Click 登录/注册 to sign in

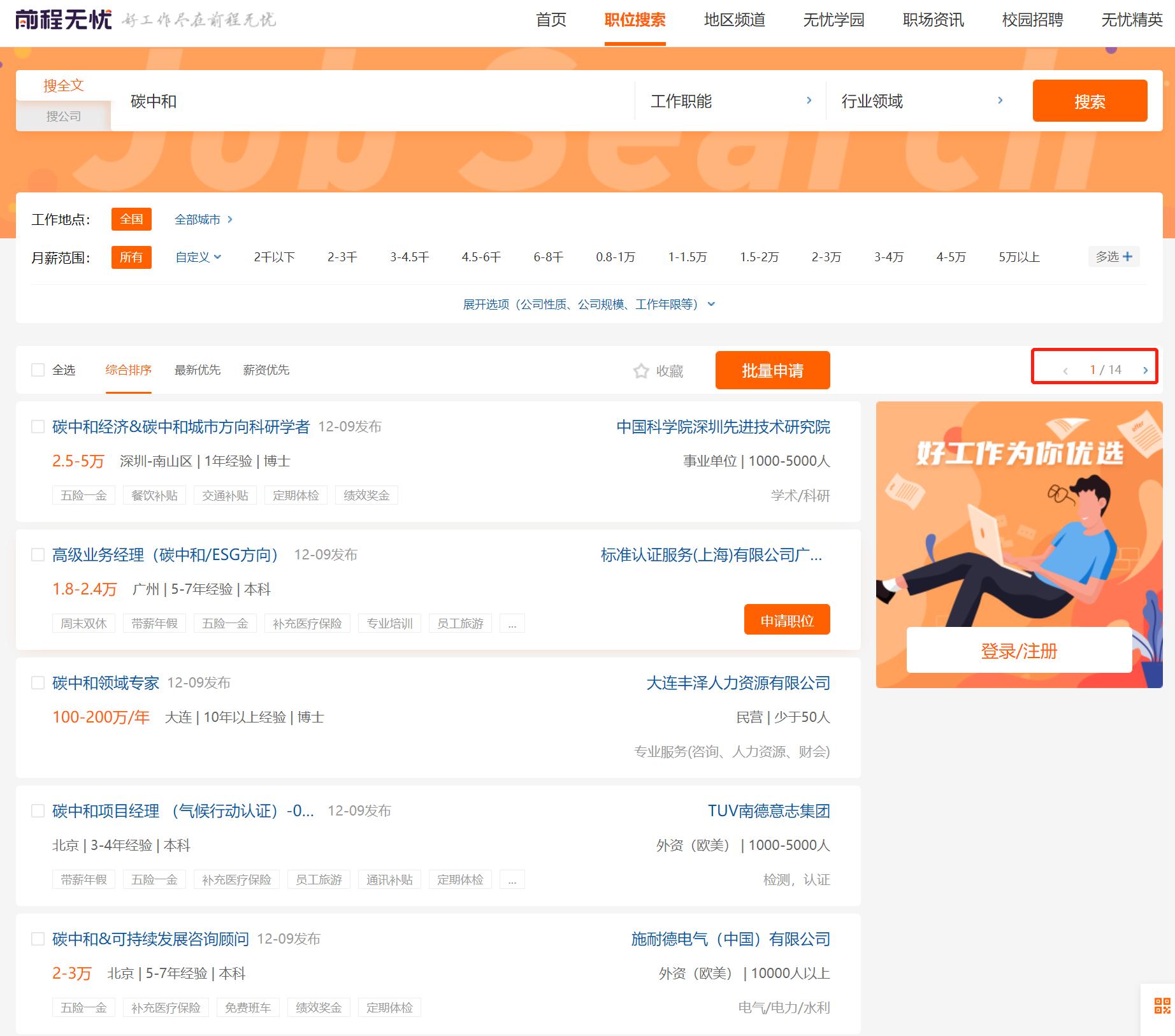[x=1019, y=651]
